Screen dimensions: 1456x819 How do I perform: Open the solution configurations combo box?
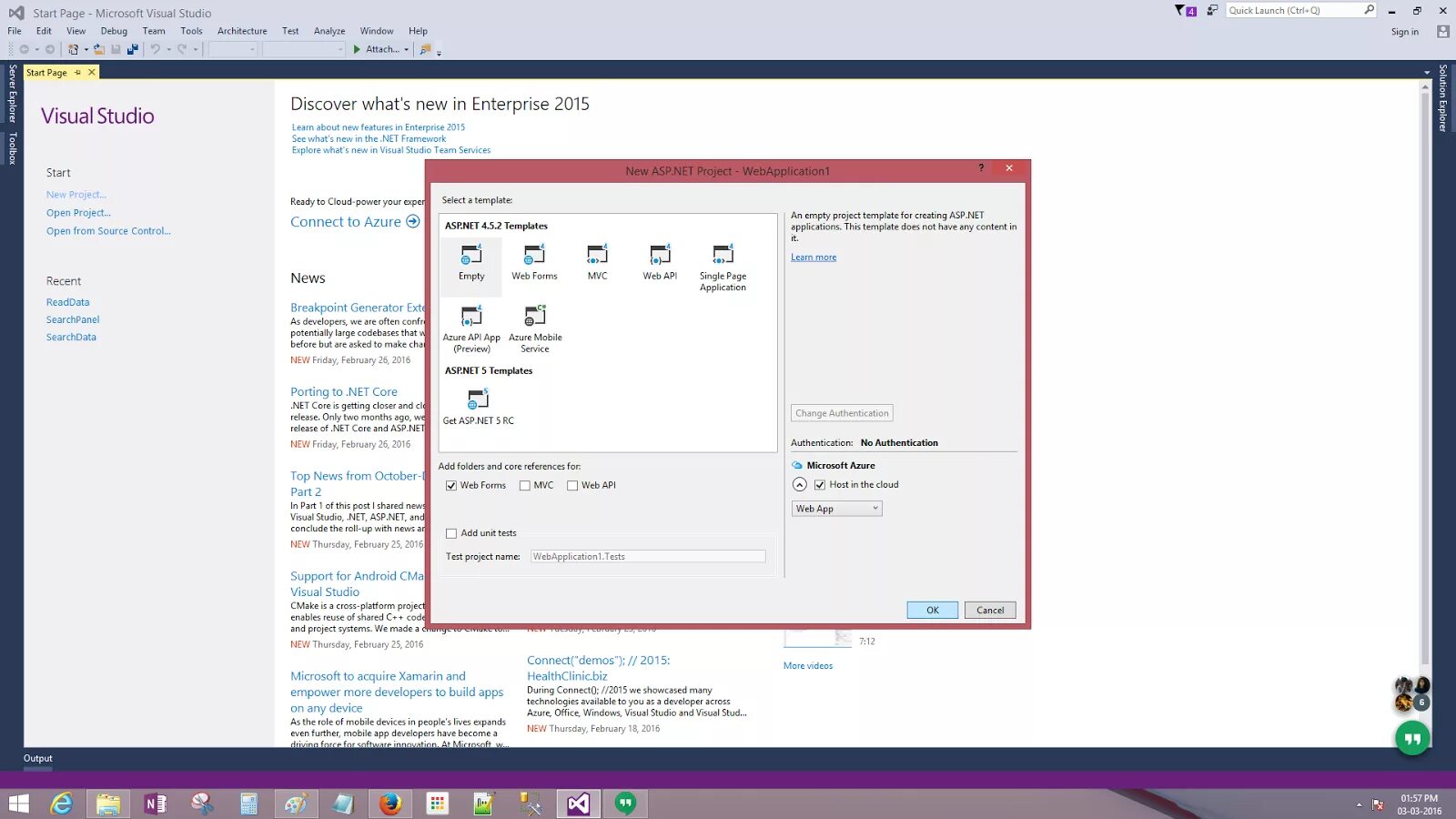[233, 49]
